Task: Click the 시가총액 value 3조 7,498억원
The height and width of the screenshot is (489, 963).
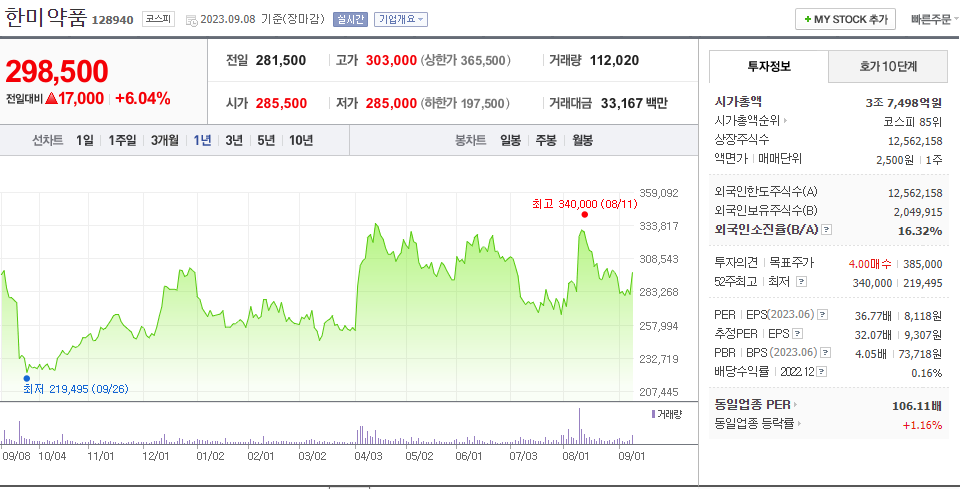Action: tap(904, 103)
